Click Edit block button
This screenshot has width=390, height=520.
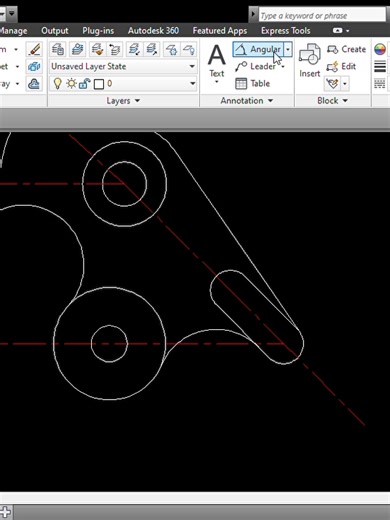click(341, 66)
